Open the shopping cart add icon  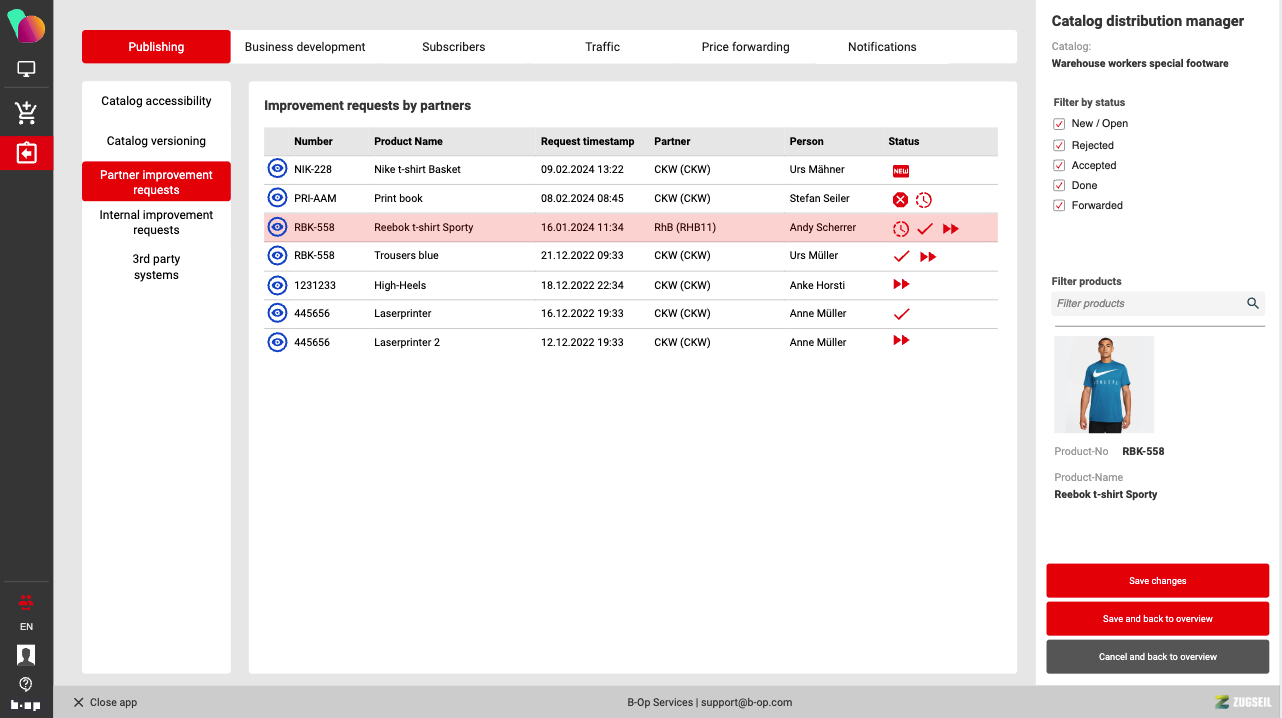(26, 113)
